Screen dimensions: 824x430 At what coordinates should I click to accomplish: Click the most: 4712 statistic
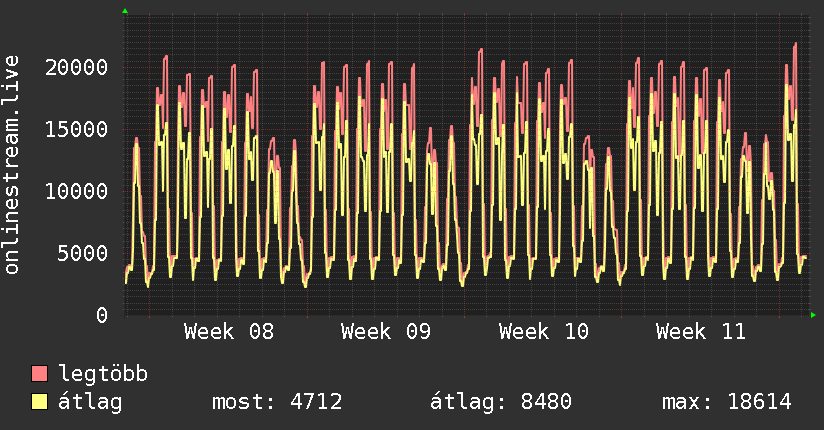pyautogui.click(x=277, y=402)
